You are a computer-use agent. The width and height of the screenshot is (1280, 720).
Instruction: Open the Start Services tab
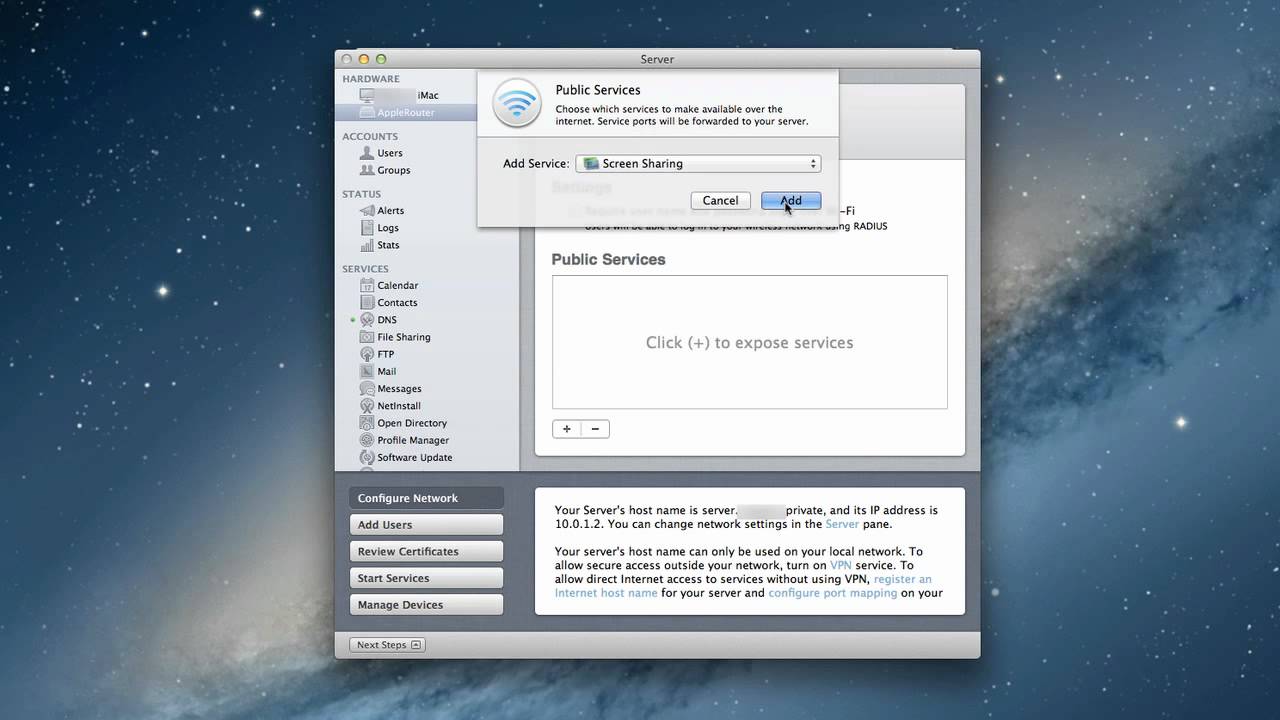tap(426, 578)
